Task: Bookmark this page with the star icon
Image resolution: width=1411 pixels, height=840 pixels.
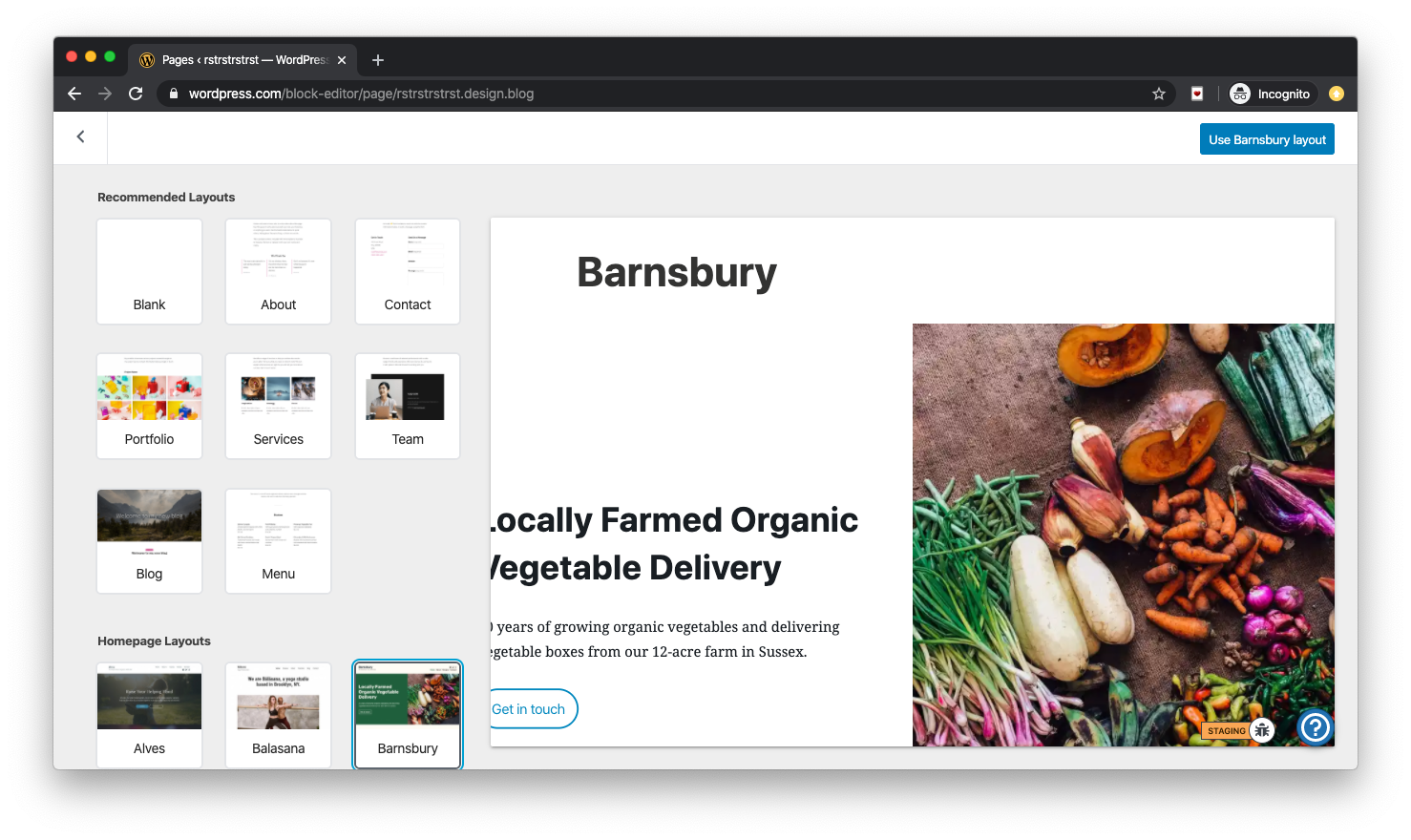Action: click(1159, 94)
